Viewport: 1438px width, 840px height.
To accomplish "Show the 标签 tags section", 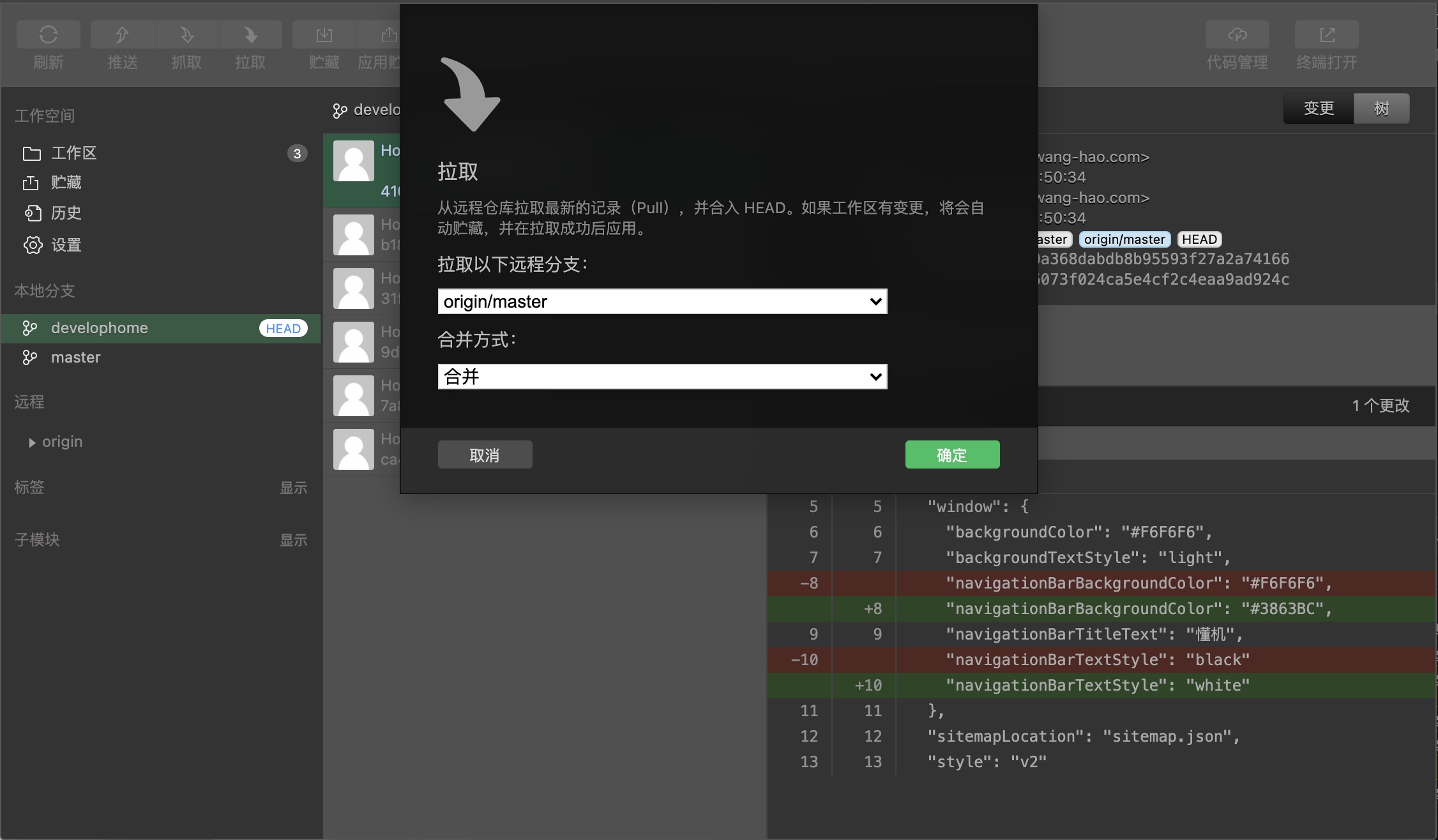I will (x=293, y=488).
